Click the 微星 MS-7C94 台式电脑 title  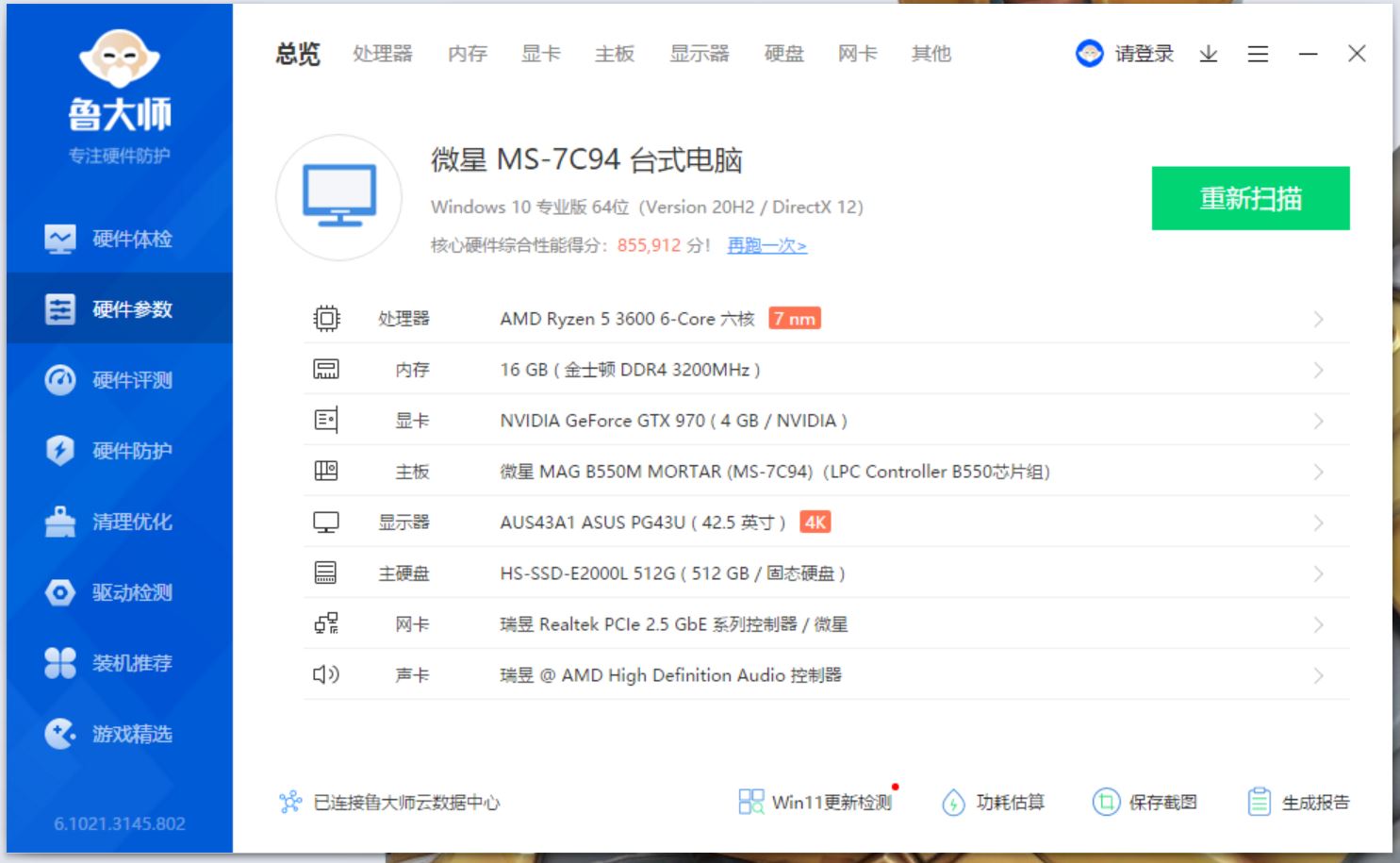point(586,160)
